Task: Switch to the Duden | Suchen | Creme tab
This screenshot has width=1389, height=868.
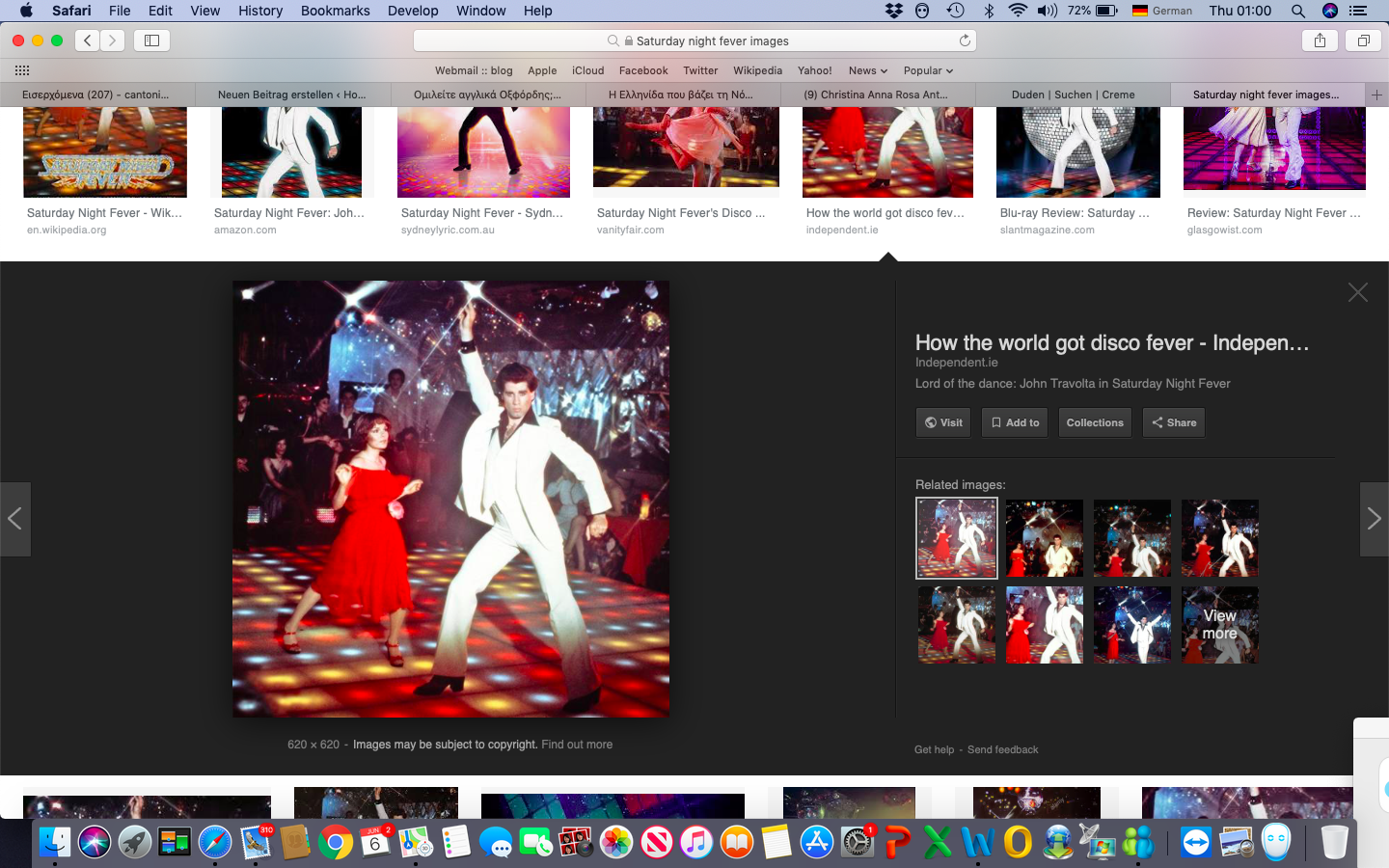Action: (1073, 95)
